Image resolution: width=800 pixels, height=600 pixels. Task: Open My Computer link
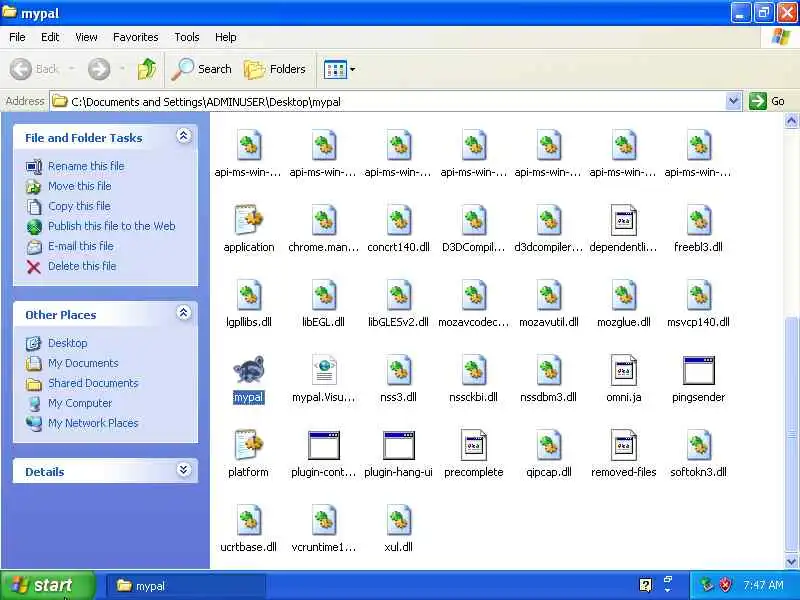pos(80,403)
